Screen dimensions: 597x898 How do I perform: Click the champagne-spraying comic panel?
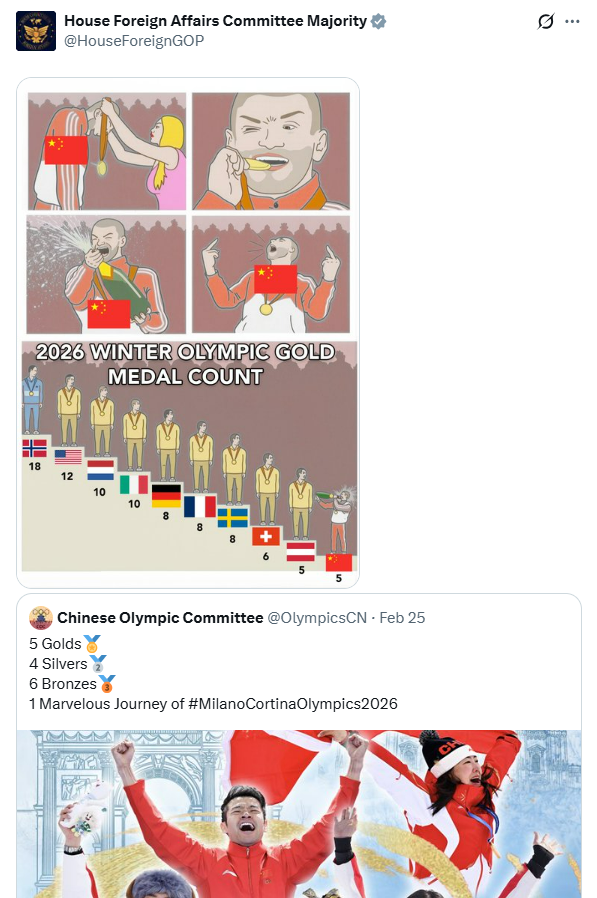coord(107,274)
